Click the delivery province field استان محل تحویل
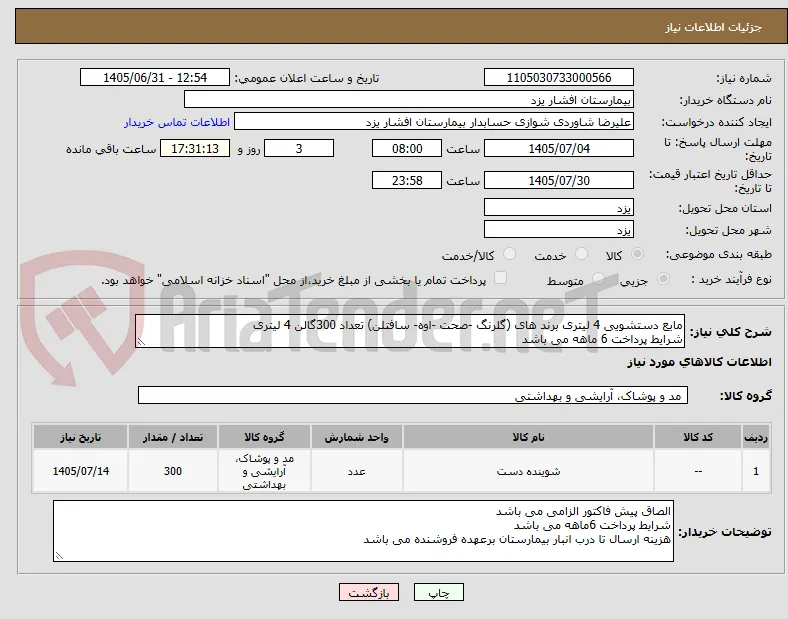788x619 pixels. click(559, 208)
